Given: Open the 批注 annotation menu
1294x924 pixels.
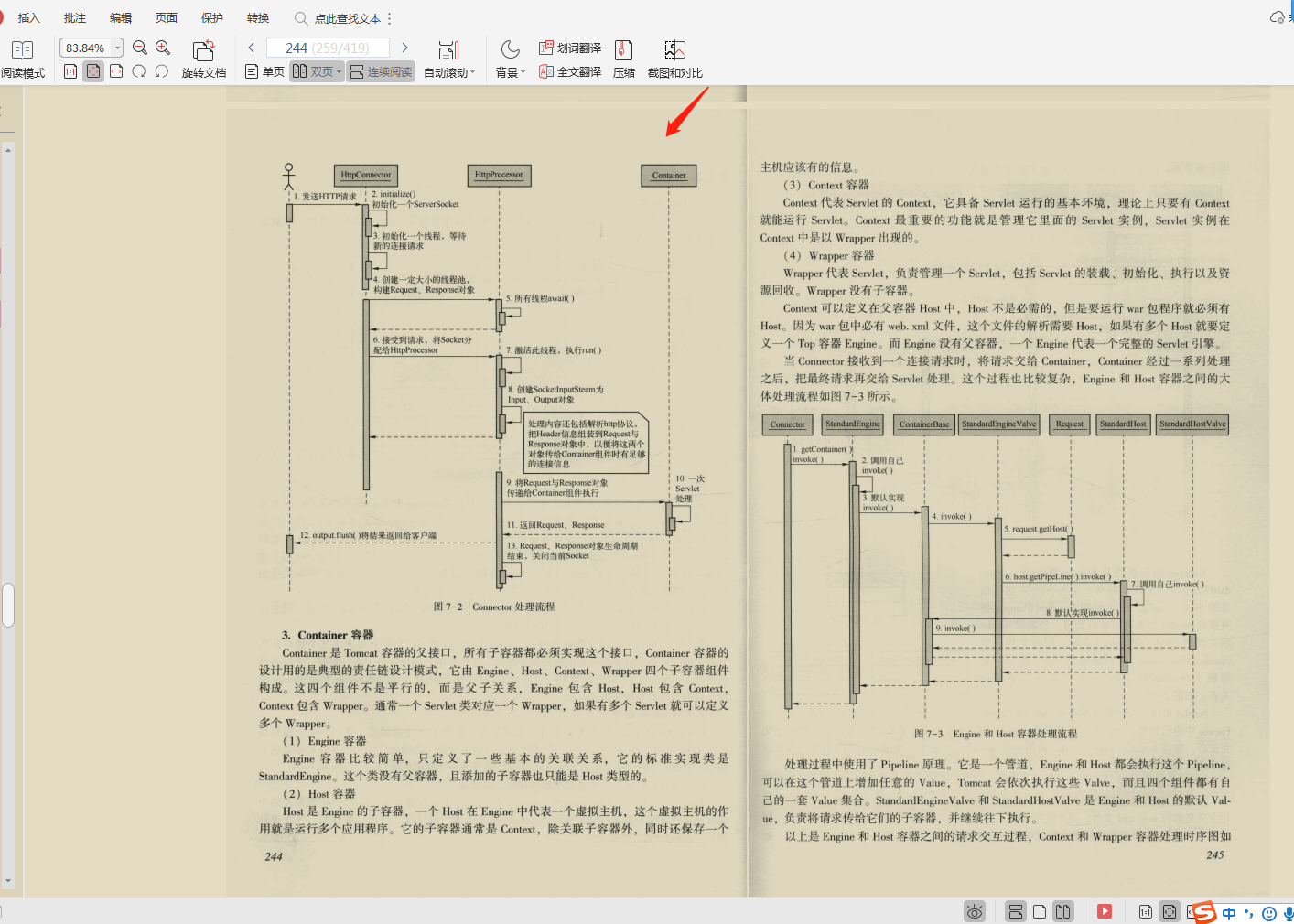Looking at the screenshot, I should [x=74, y=17].
